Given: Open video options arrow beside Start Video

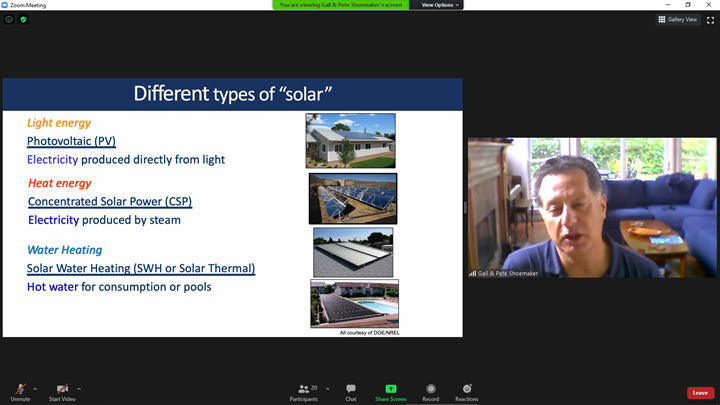Looking at the screenshot, I should click(79, 389).
